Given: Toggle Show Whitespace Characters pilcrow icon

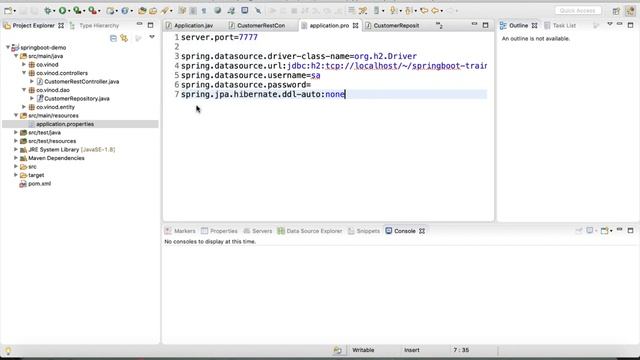Looking at the screenshot, I should pyautogui.click(x=204, y=11).
